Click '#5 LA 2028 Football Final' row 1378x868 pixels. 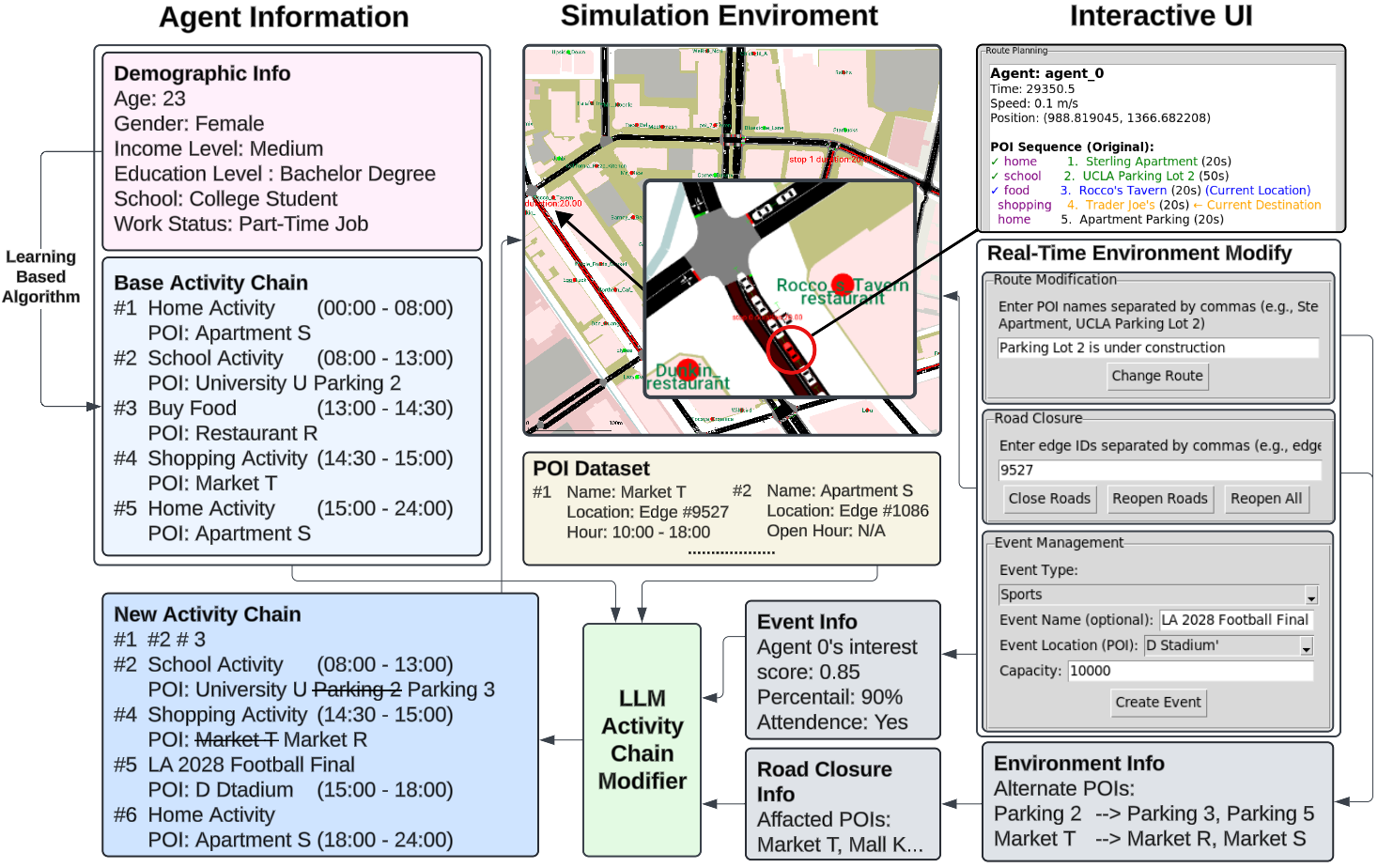coord(235,765)
